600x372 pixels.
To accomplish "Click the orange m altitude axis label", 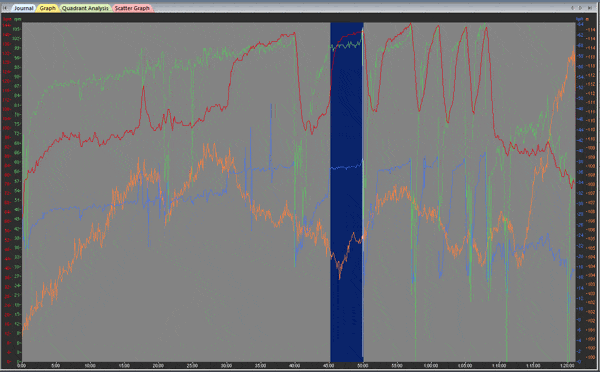I will [587, 19].
